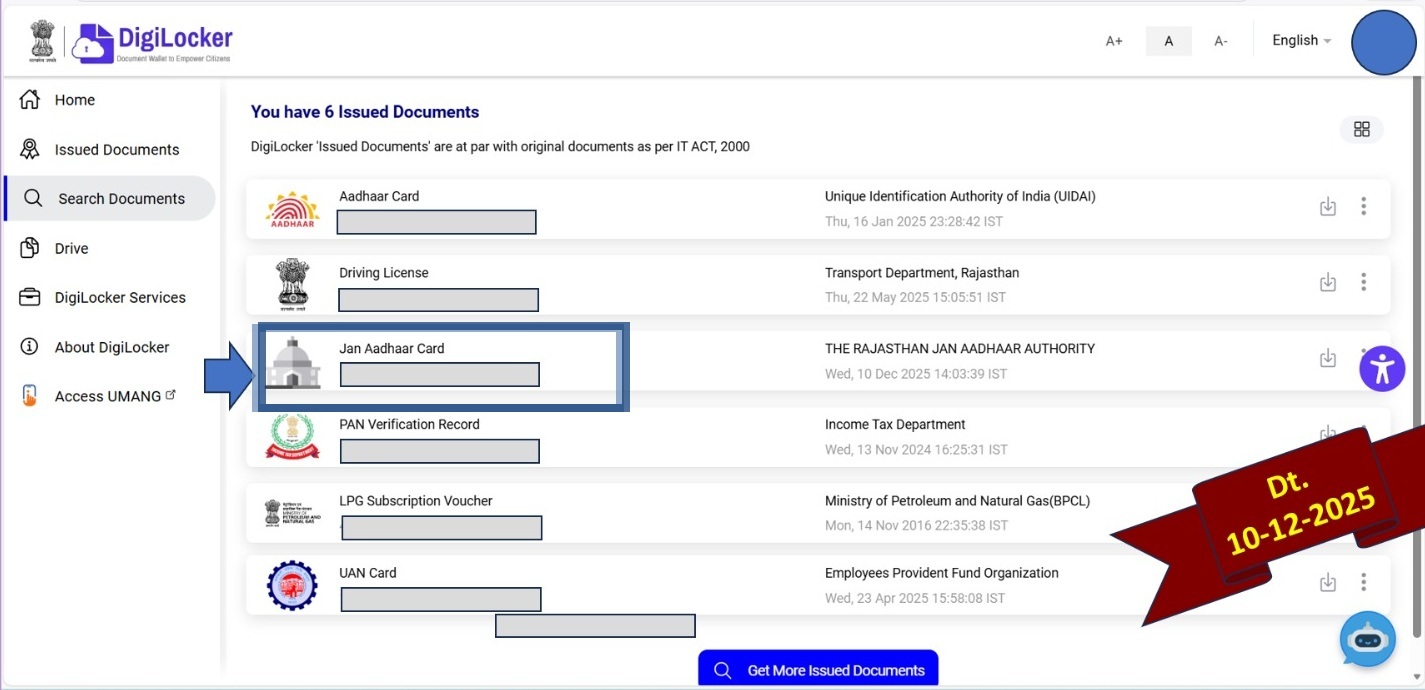Open the English language dropdown
Viewport: 1425px width, 690px height.
pos(1301,41)
